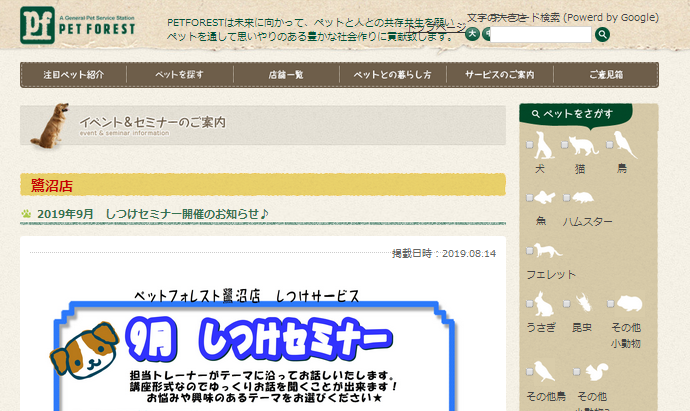Click the 9月 しつけセミナー poster title
690x411 pixels.
259,338
